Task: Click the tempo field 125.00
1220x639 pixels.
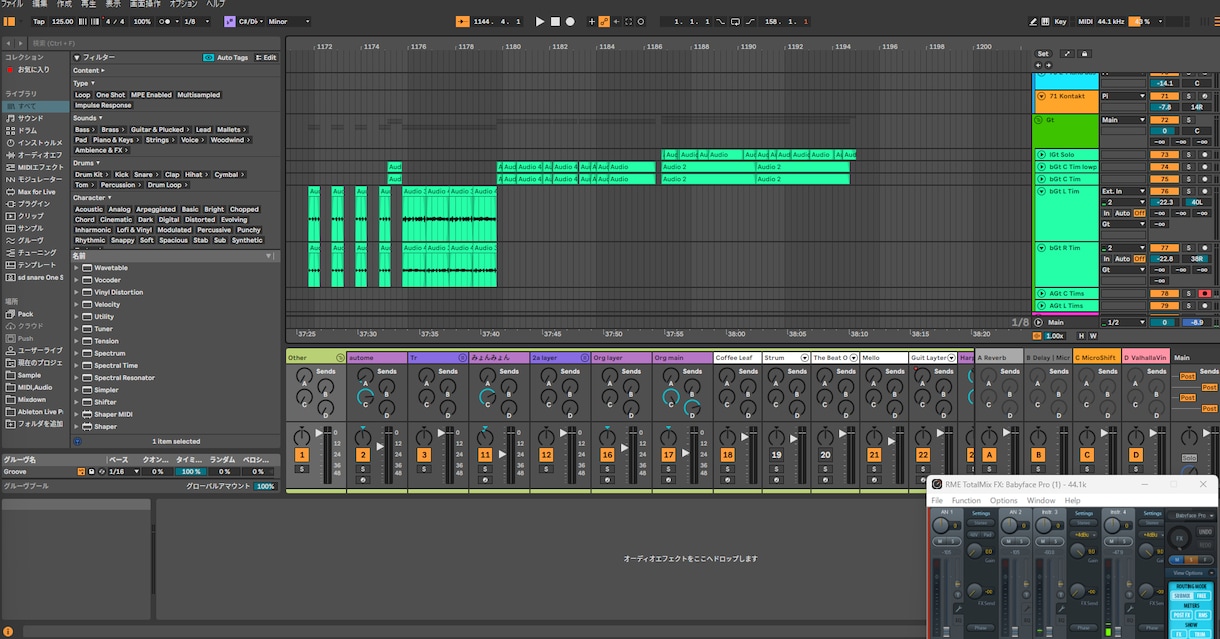Action: click(x=62, y=21)
